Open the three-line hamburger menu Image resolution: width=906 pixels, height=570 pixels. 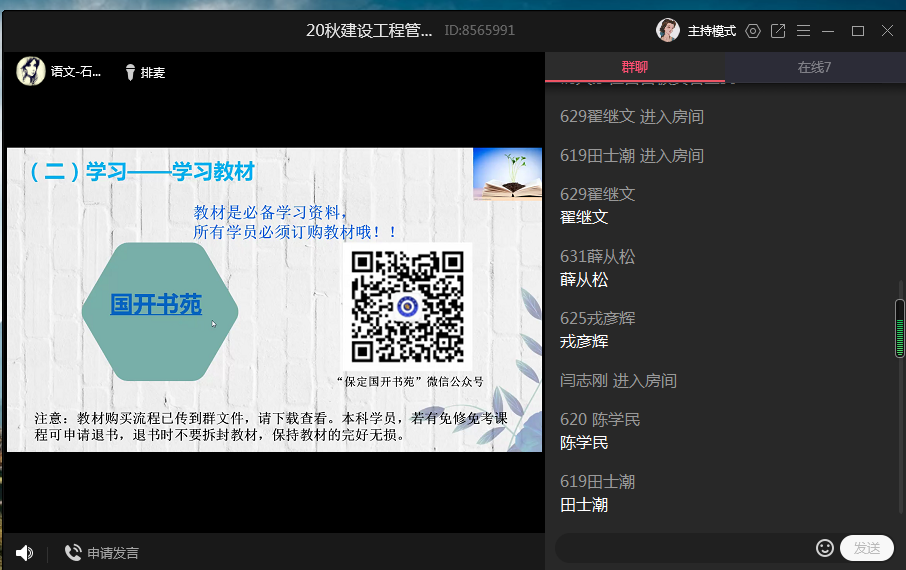(x=804, y=31)
